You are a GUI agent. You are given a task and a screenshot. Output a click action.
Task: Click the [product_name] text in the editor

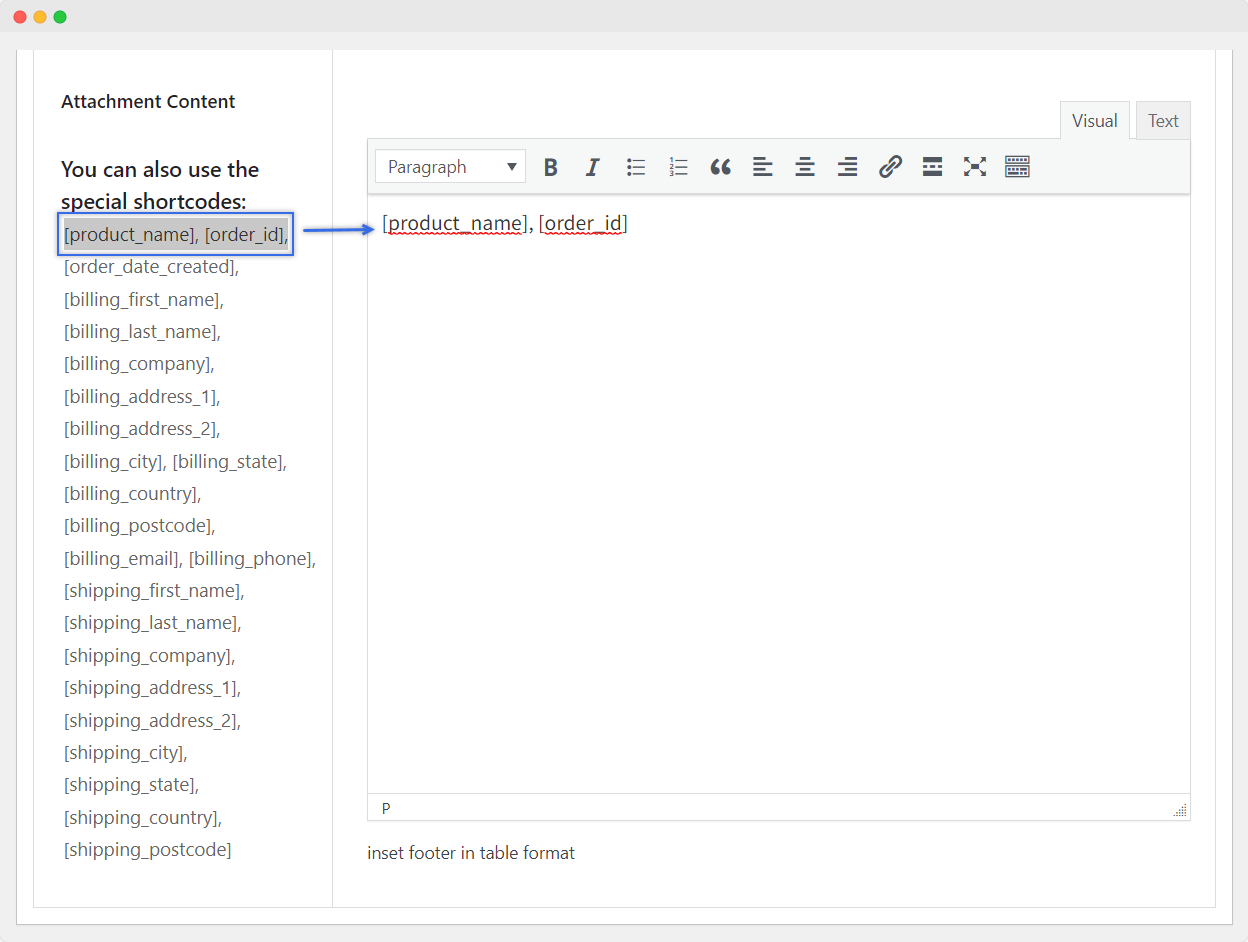click(454, 224)
